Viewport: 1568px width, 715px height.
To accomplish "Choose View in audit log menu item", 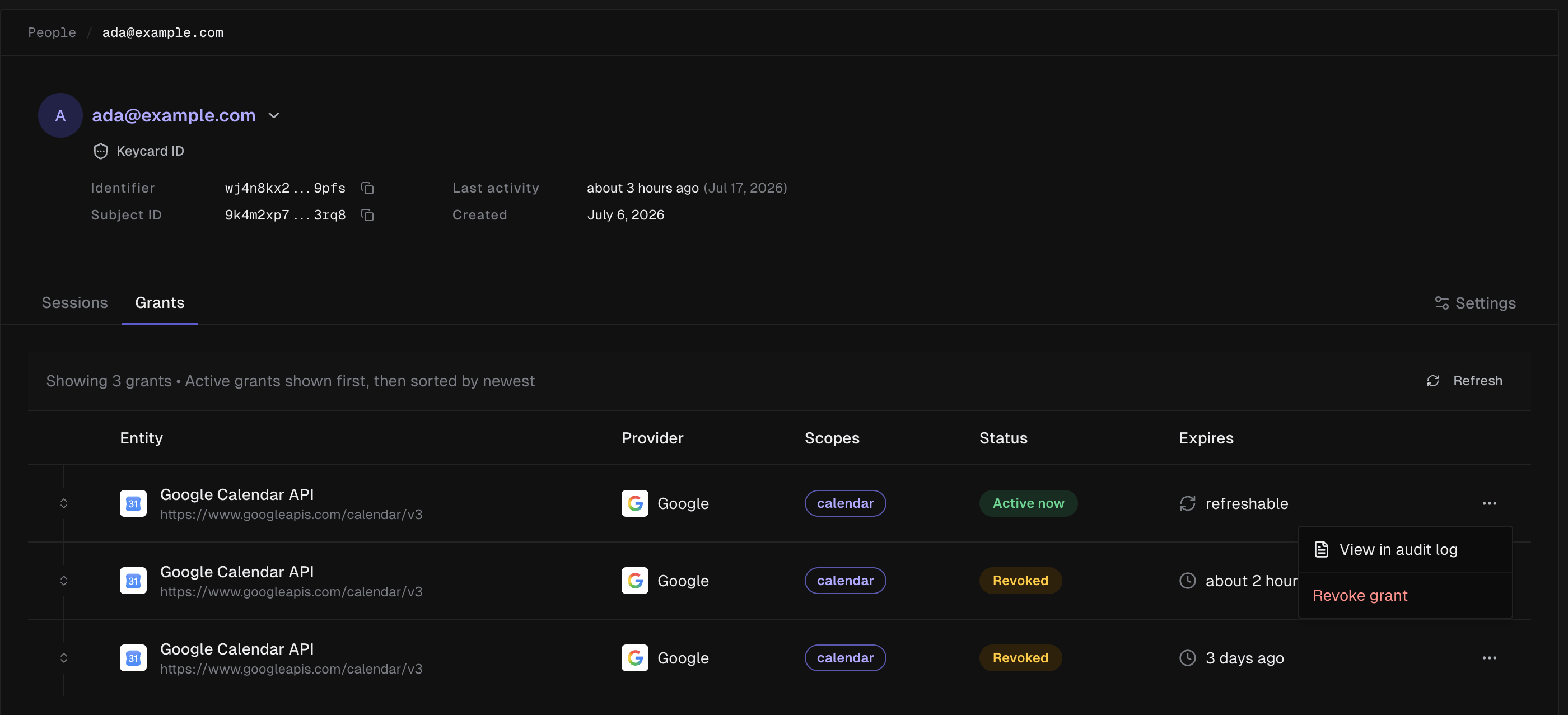I will (1406, 549).
